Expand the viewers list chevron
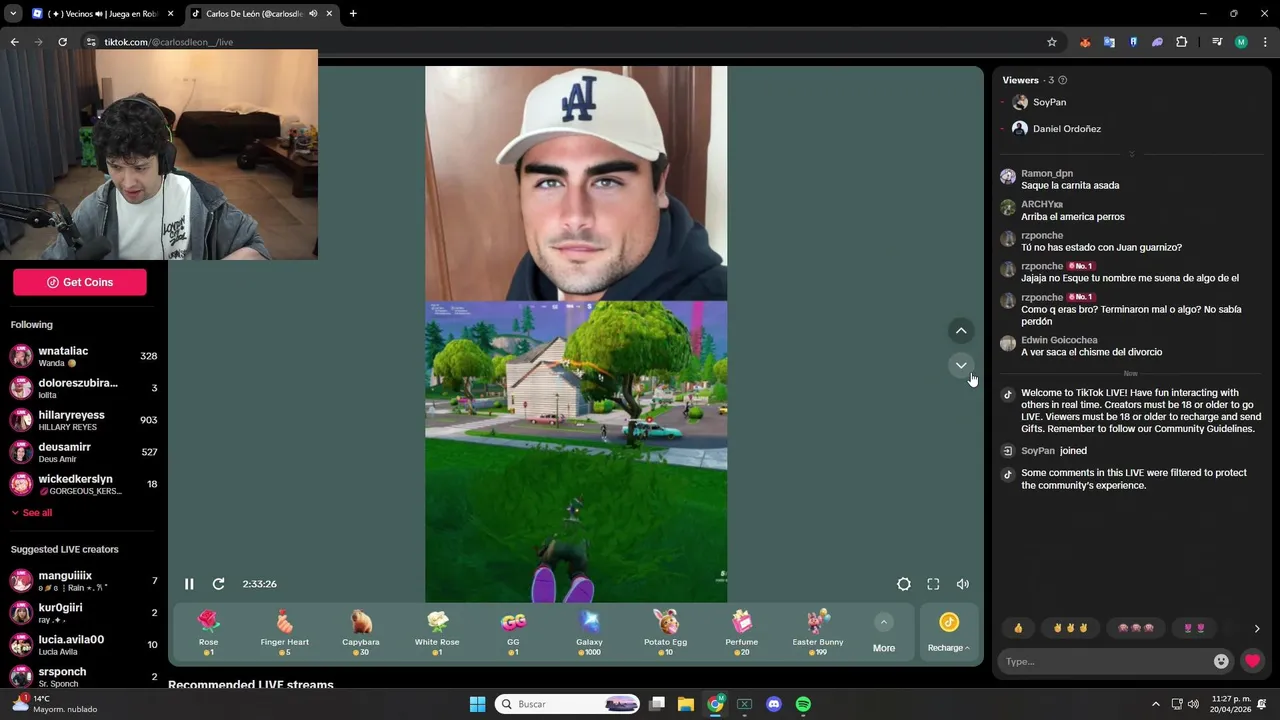 [1131, 154]
